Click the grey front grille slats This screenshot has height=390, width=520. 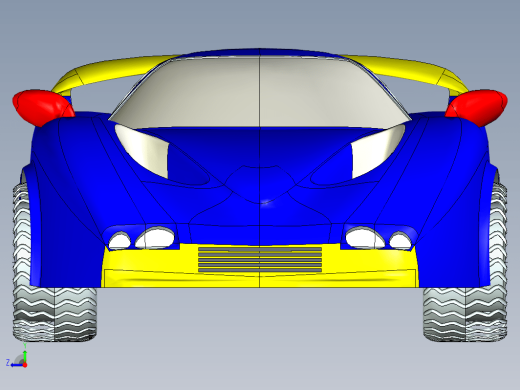(260, 259)
